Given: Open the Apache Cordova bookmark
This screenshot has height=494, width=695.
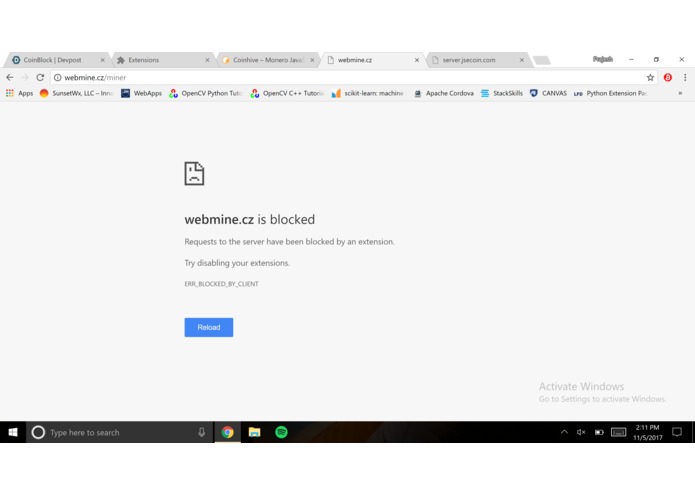Looking at the screenshot, I should pos(444,93).
